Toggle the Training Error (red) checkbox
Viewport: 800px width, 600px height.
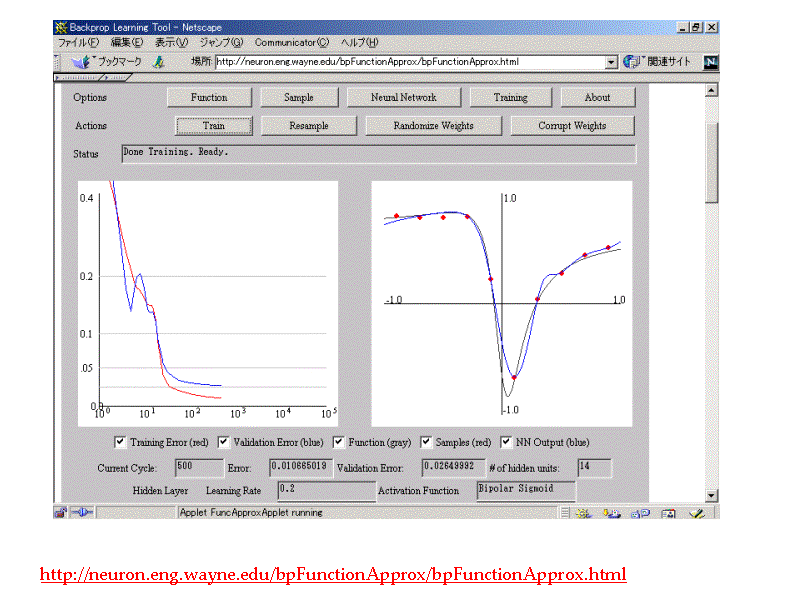pos(120,442)
